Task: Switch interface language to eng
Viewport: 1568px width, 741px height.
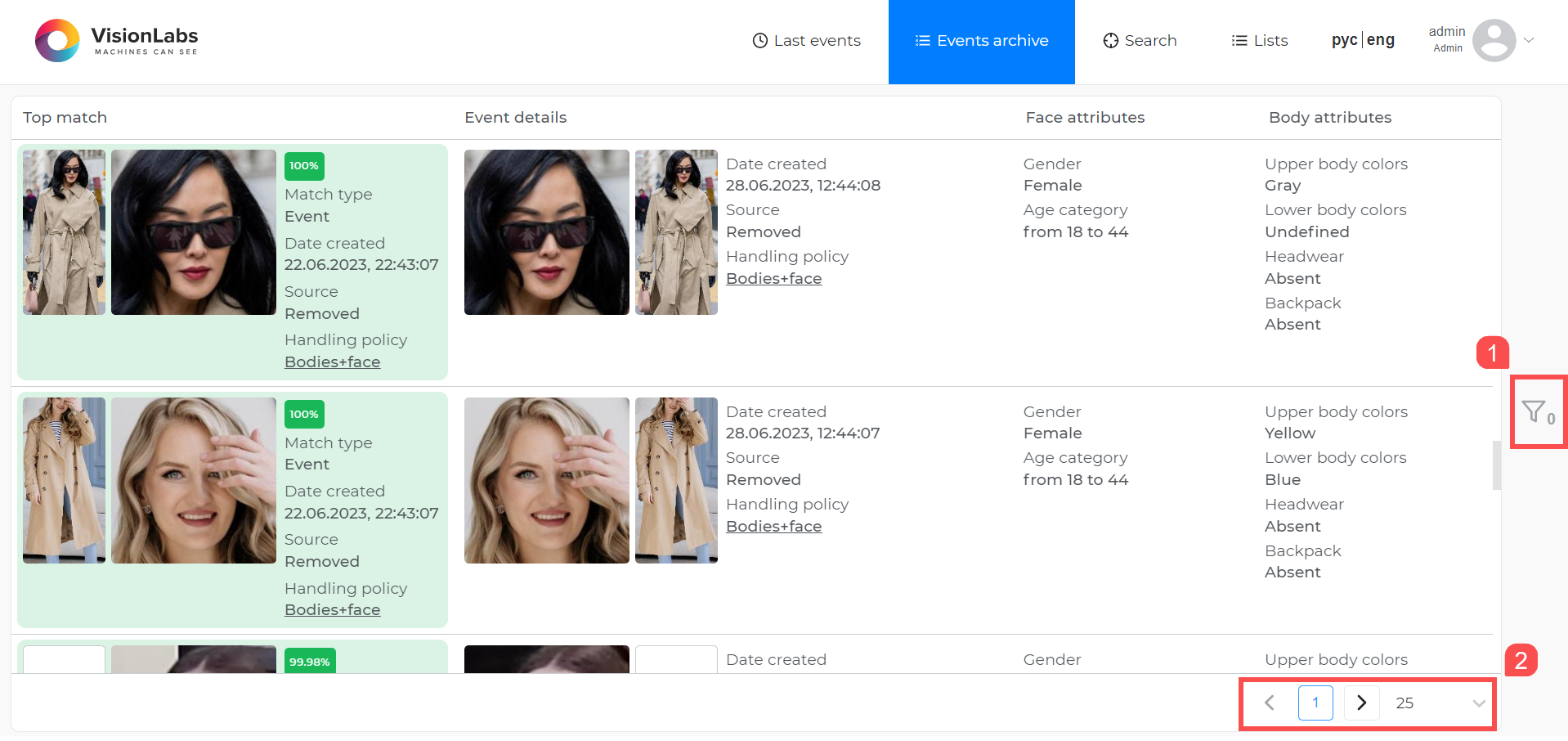Action: point(1381,39)
